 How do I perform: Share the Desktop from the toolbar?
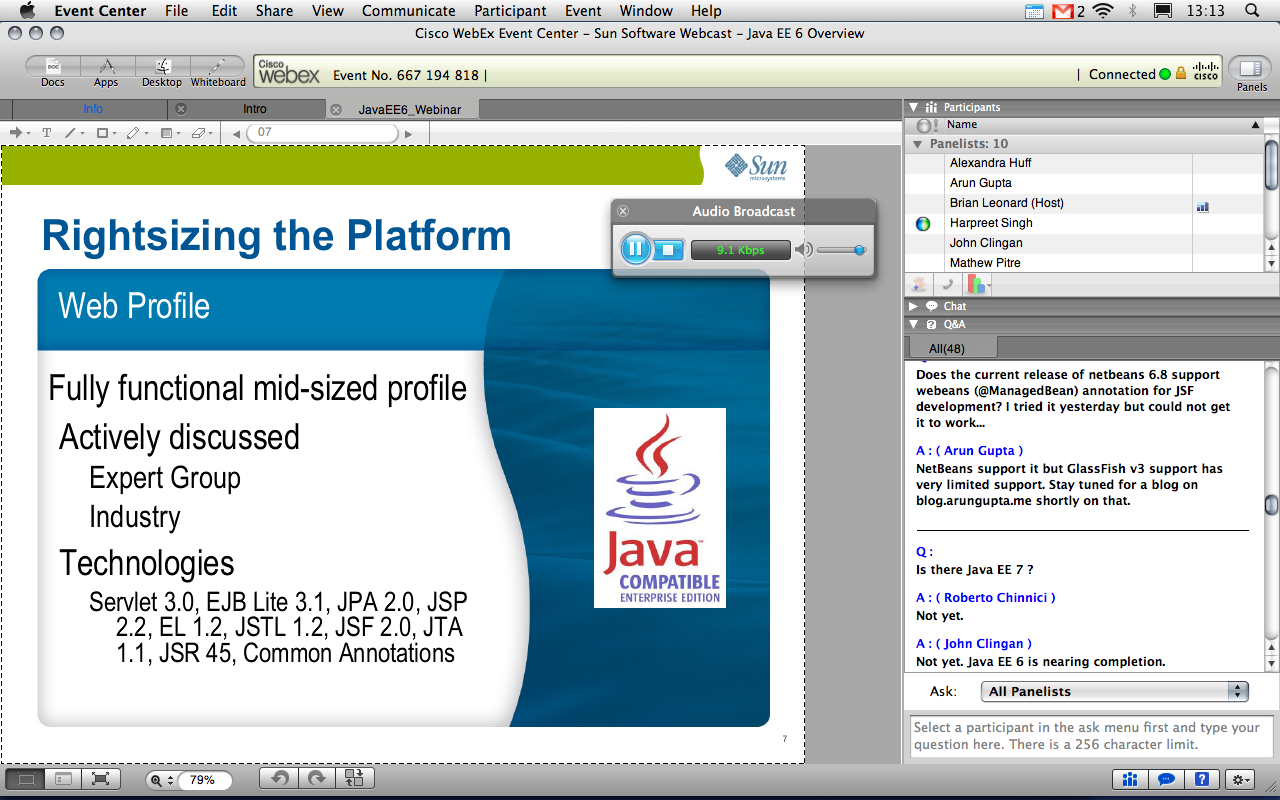click(x=162, y=70)
